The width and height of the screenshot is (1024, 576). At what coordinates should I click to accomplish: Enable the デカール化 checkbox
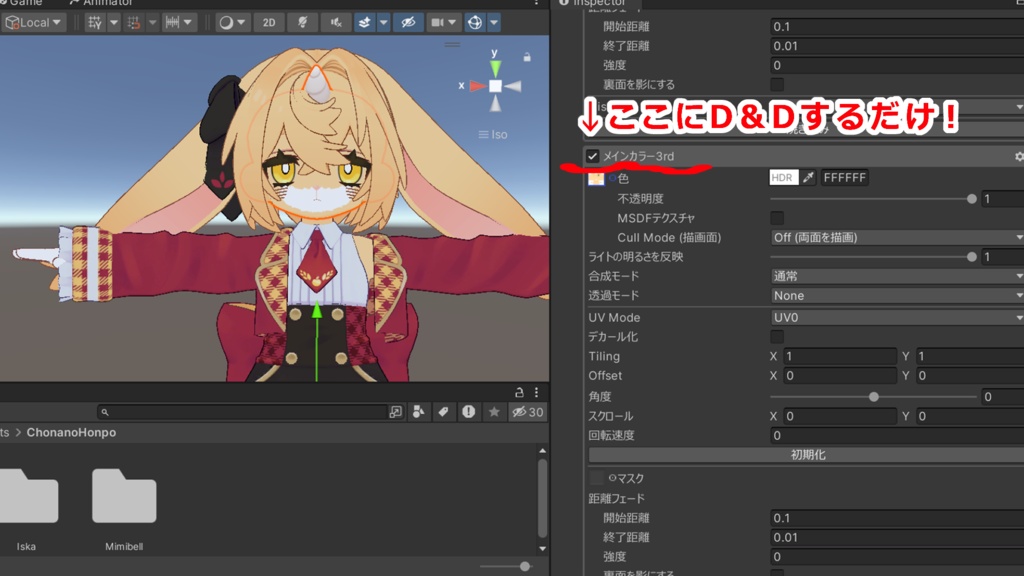click(777, 337)
